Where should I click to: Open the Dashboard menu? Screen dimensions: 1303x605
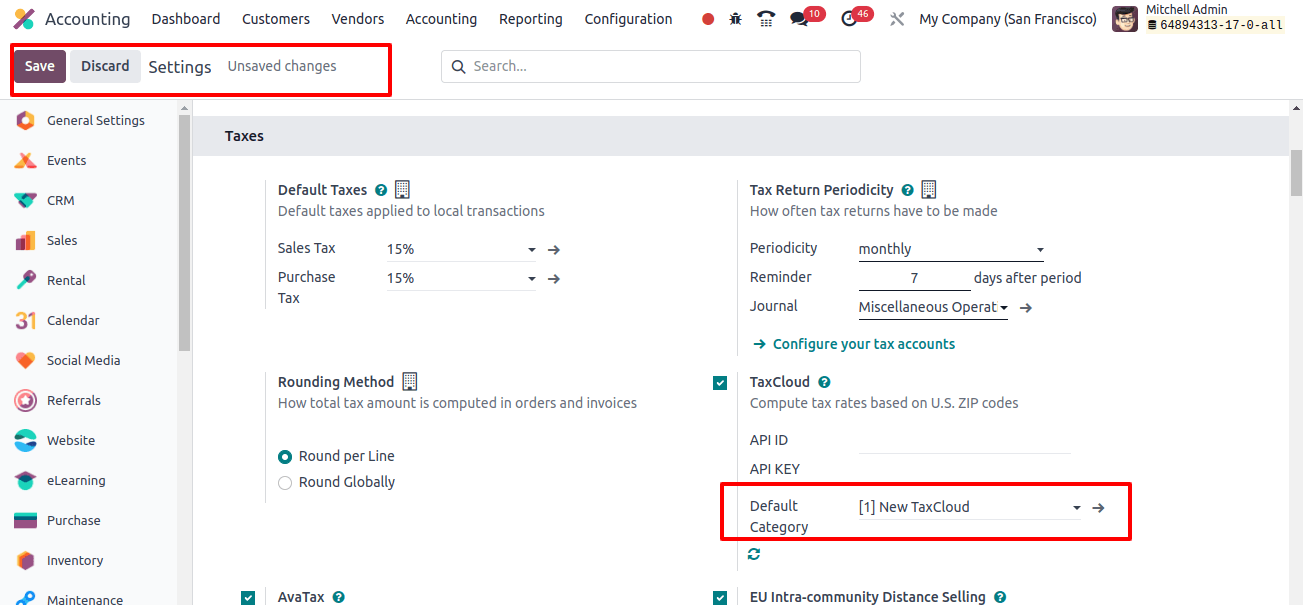click(186, 19)
